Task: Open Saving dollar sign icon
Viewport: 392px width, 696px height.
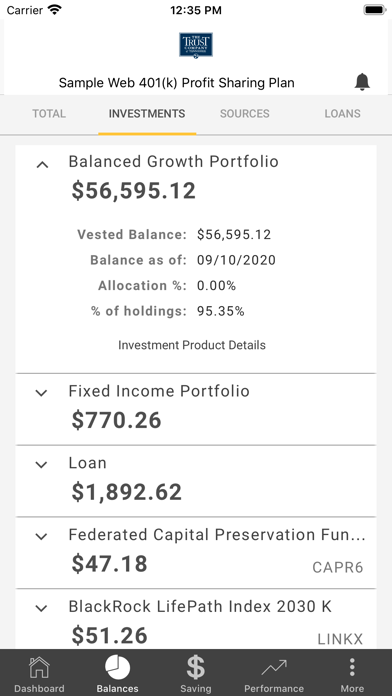Action: click(196, 668)
